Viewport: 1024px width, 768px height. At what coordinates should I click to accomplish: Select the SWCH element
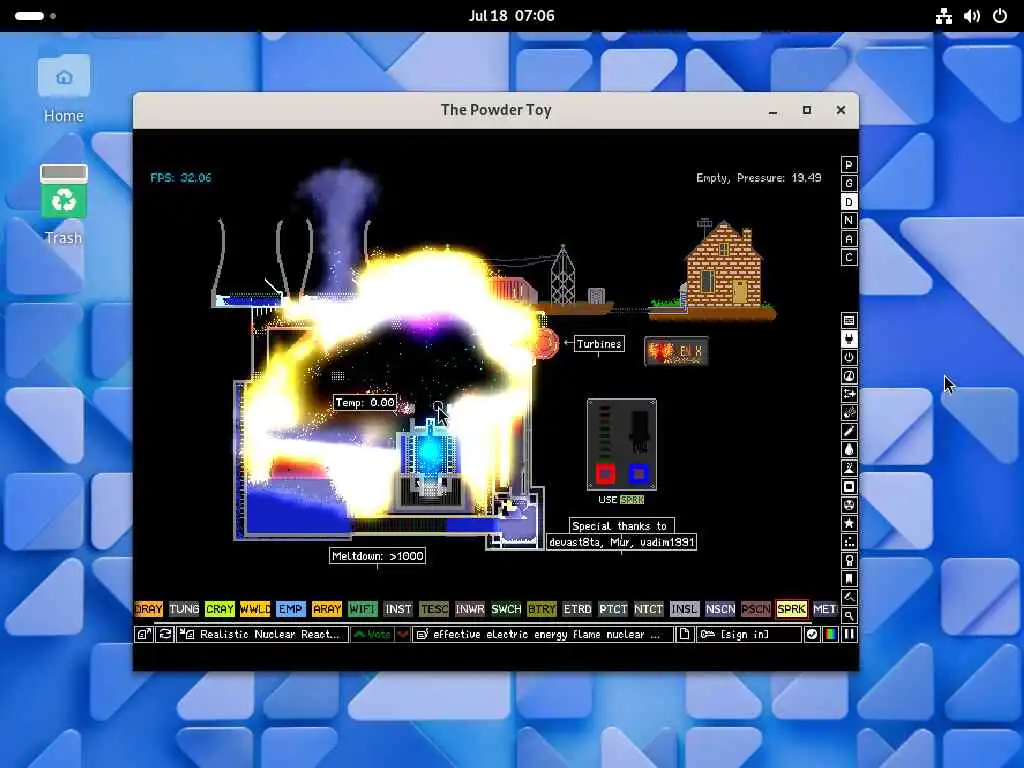(506, 609)
